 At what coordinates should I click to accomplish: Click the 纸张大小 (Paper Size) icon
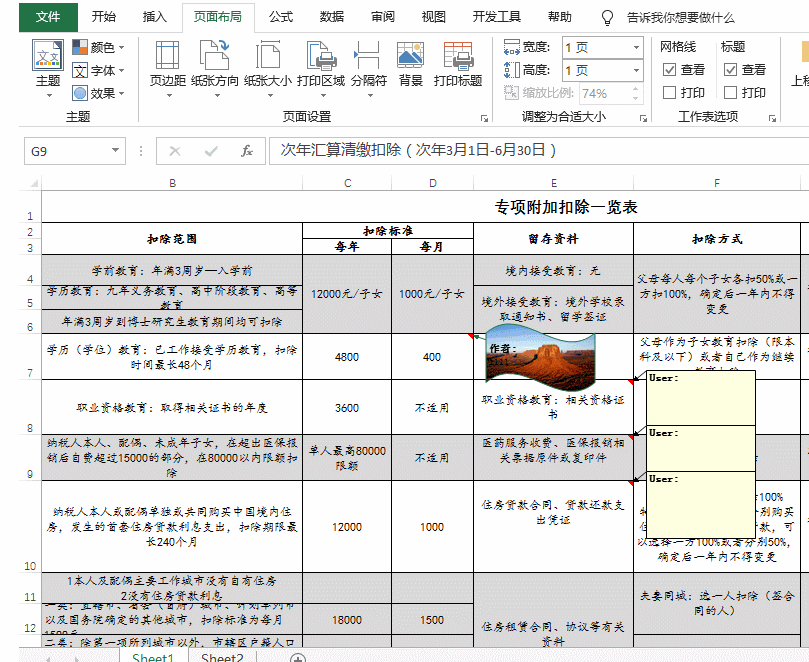click(267, 56)
